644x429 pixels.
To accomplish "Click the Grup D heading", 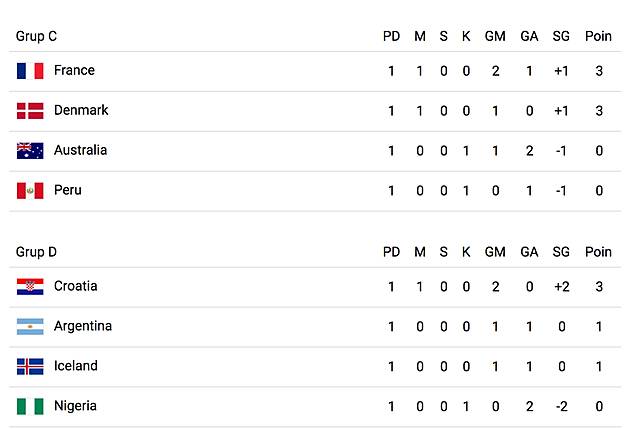I will coord(37,252).
